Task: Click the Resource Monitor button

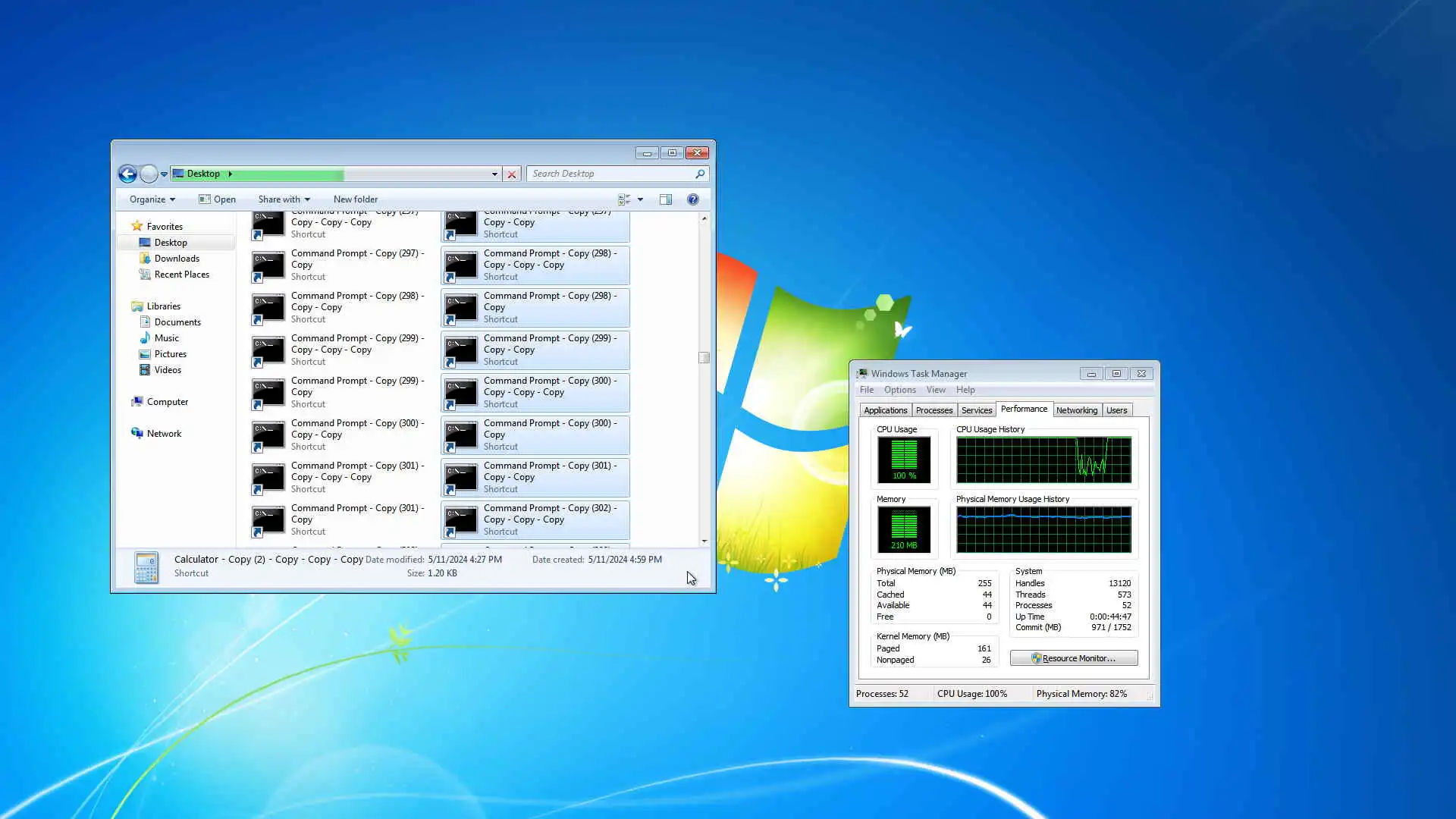Action: tap(1073, 658)
